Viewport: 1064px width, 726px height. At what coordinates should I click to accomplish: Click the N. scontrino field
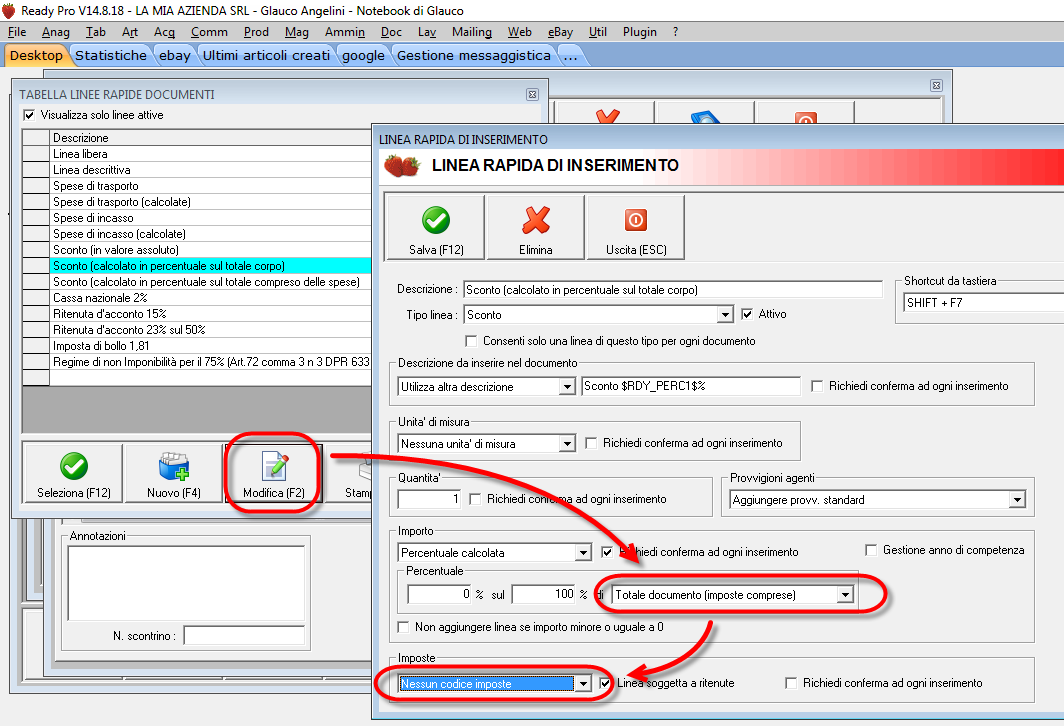pos(244,636)
